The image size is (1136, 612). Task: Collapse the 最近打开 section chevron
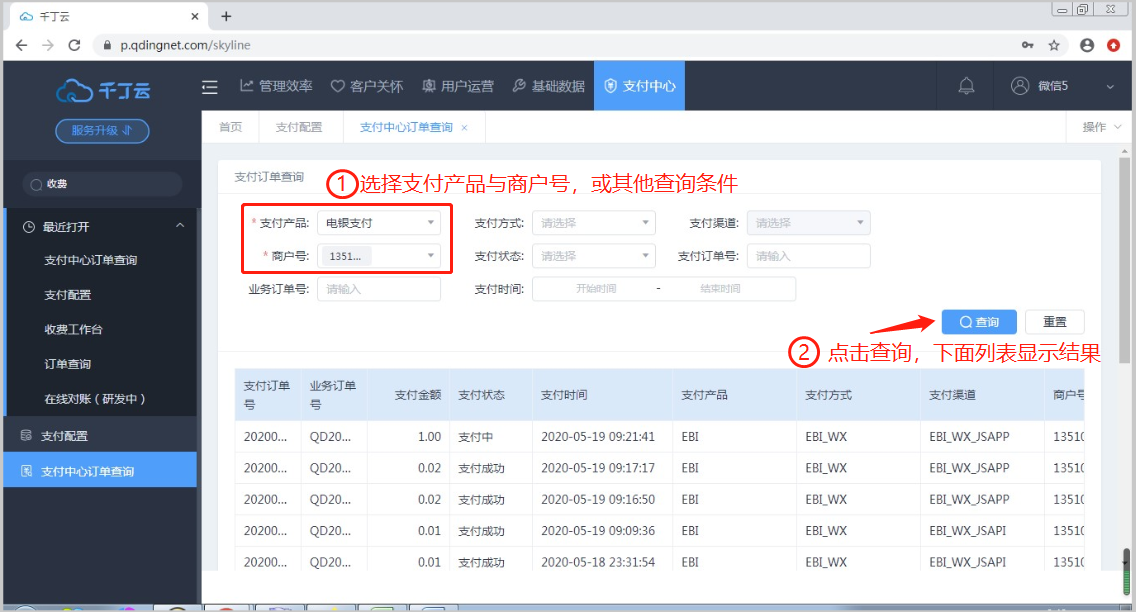pyautogui.click(x=180, y=226)
